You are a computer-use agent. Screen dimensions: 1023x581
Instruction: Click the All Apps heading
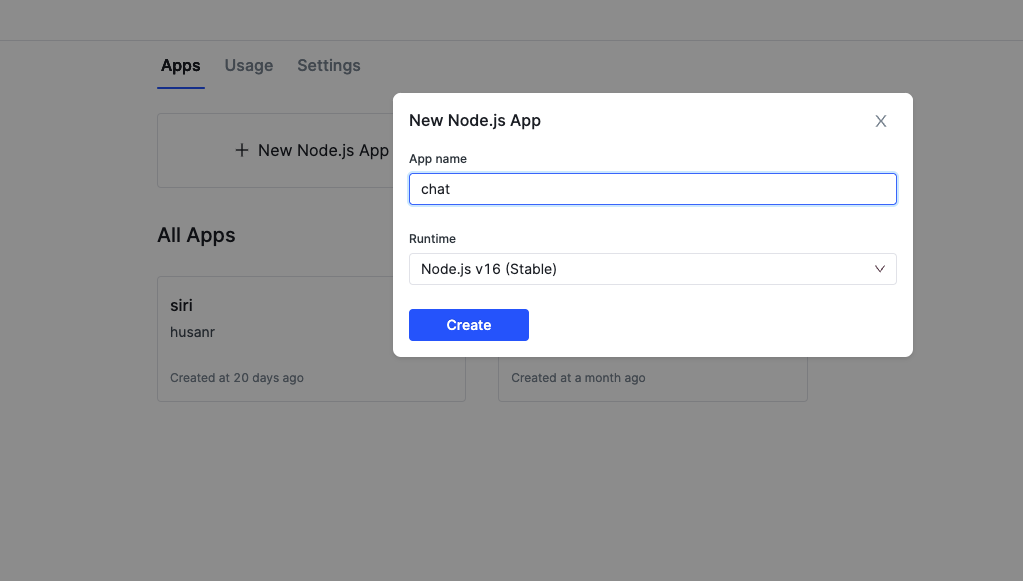(x=196, y=235)
